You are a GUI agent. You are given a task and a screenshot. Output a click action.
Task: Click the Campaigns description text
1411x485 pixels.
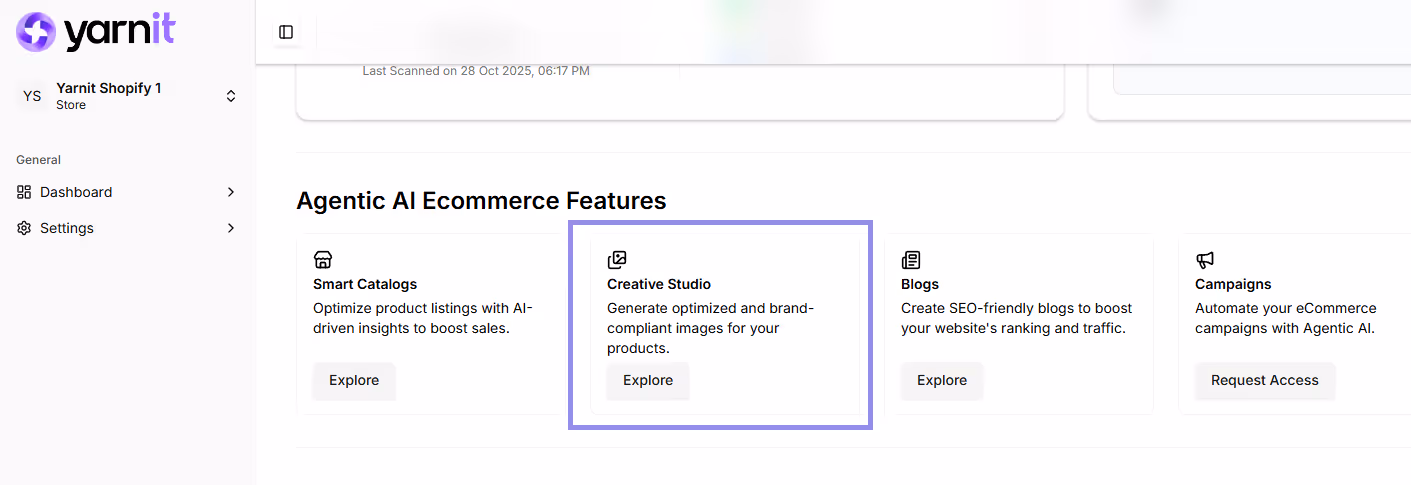1286,318
